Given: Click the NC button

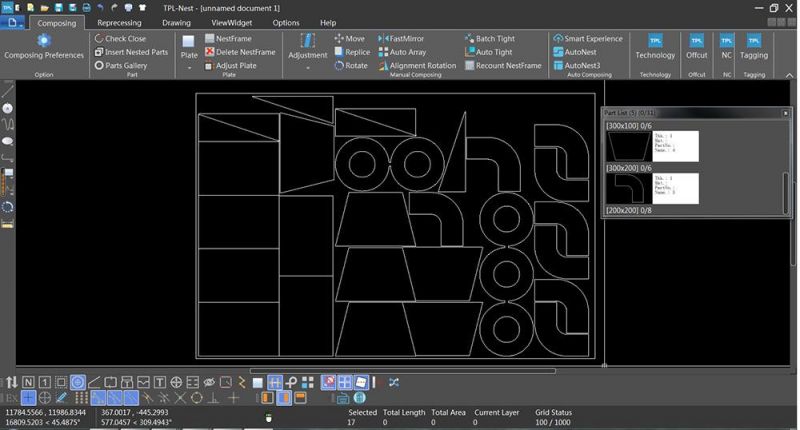Looking at the screenshot, I should pos(727,46).
